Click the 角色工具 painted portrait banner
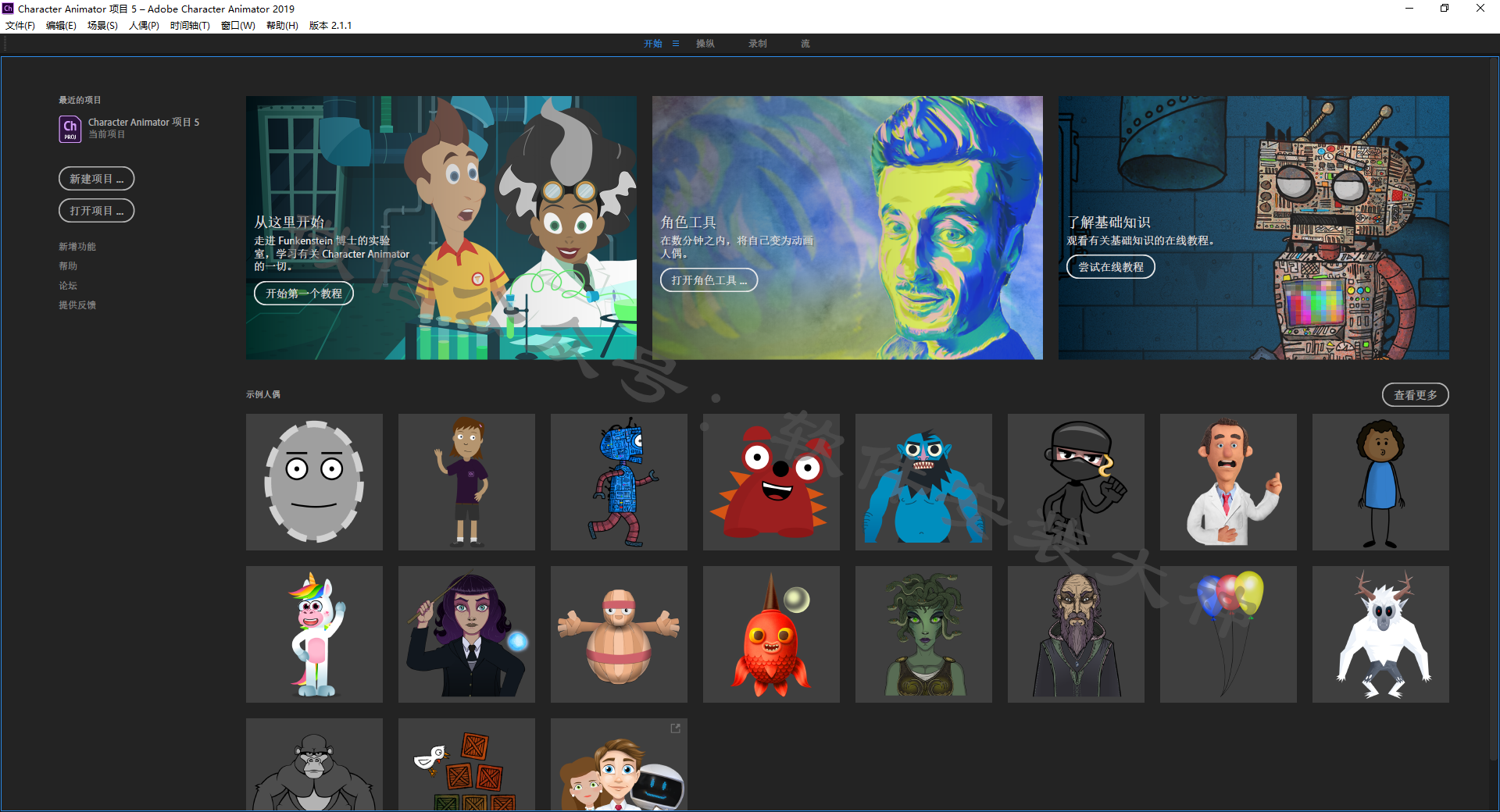Image resolution: width=1500 pixels, height=812 pixels. 848,228
